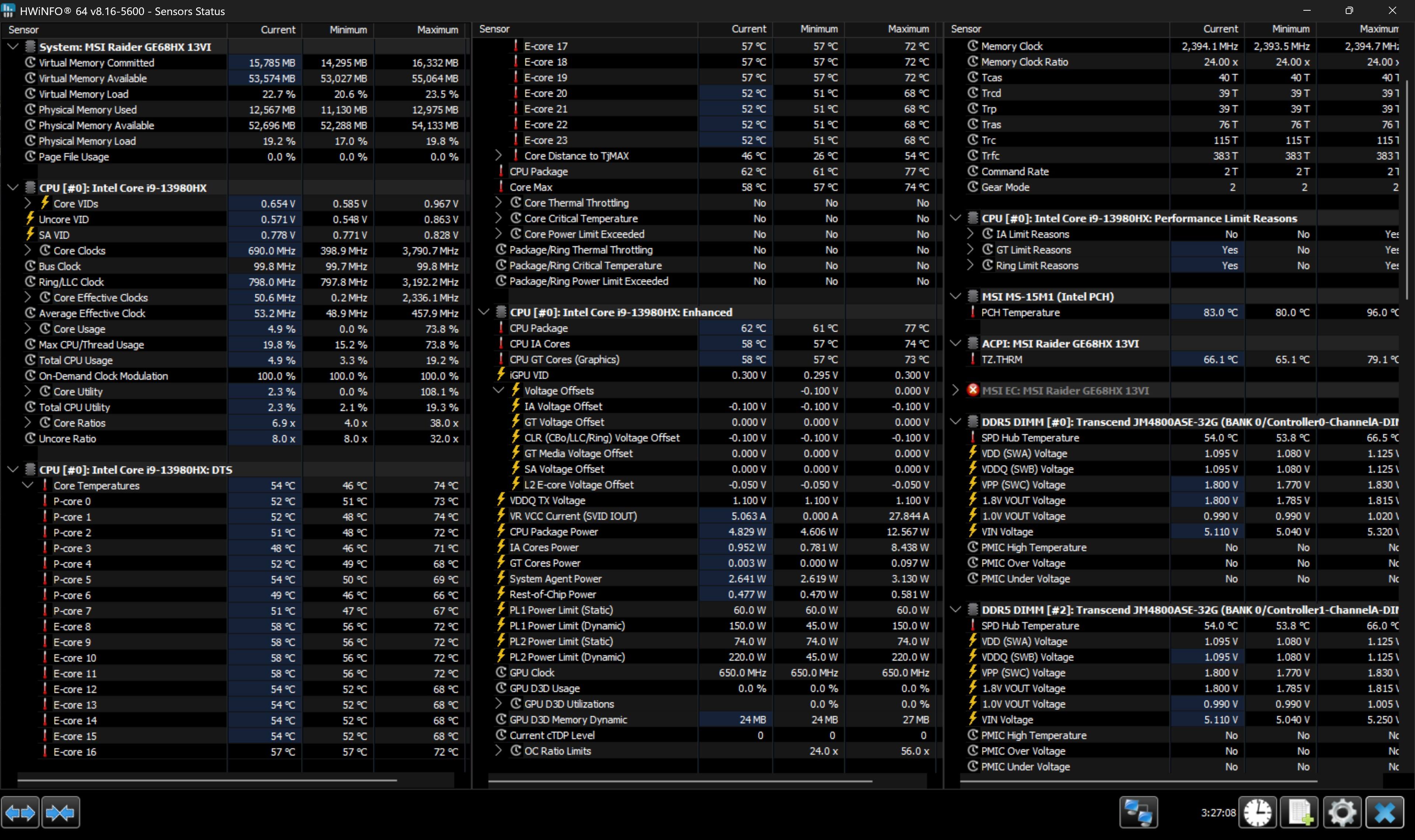The height and width of the screenshot is (840, 1415).
Task: Expand the Core Clocks row
Action: (x=28, y=250)
